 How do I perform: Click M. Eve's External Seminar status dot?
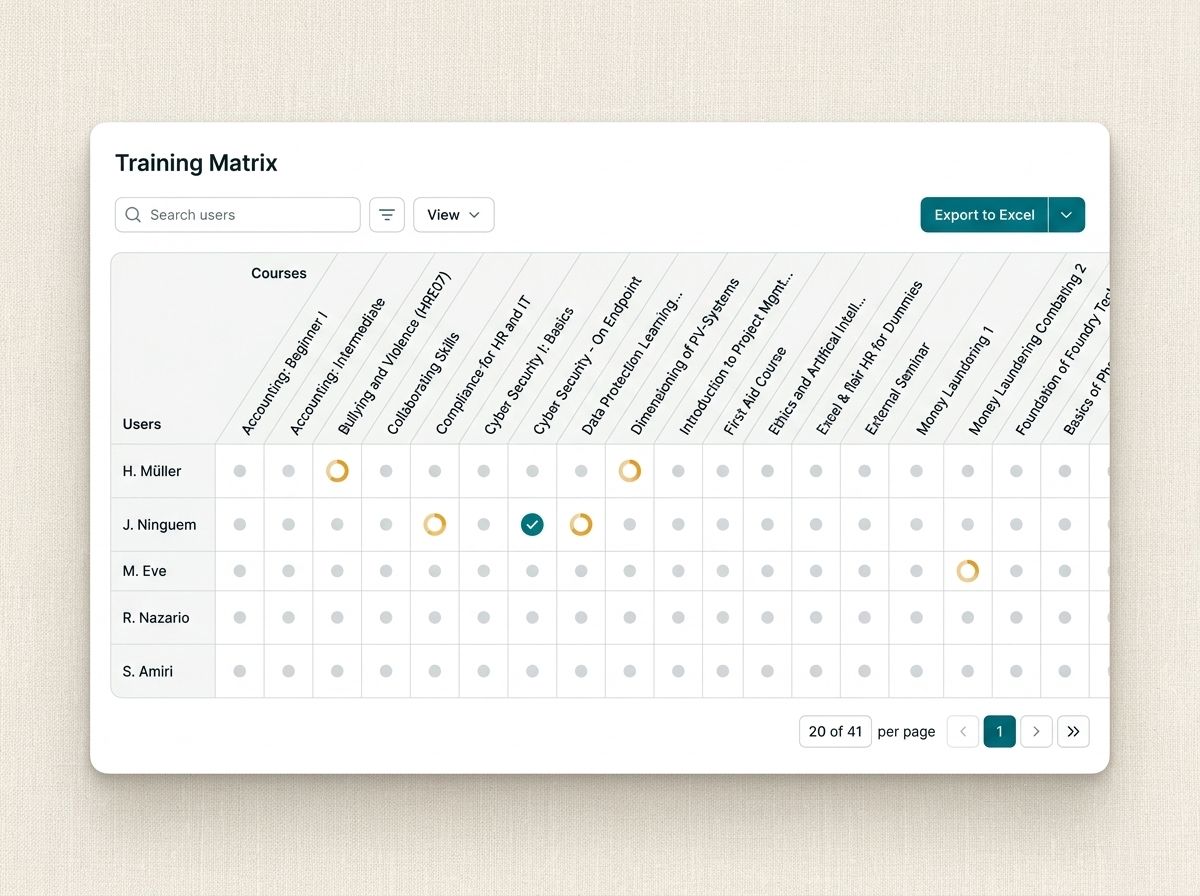tap(864, 571)
